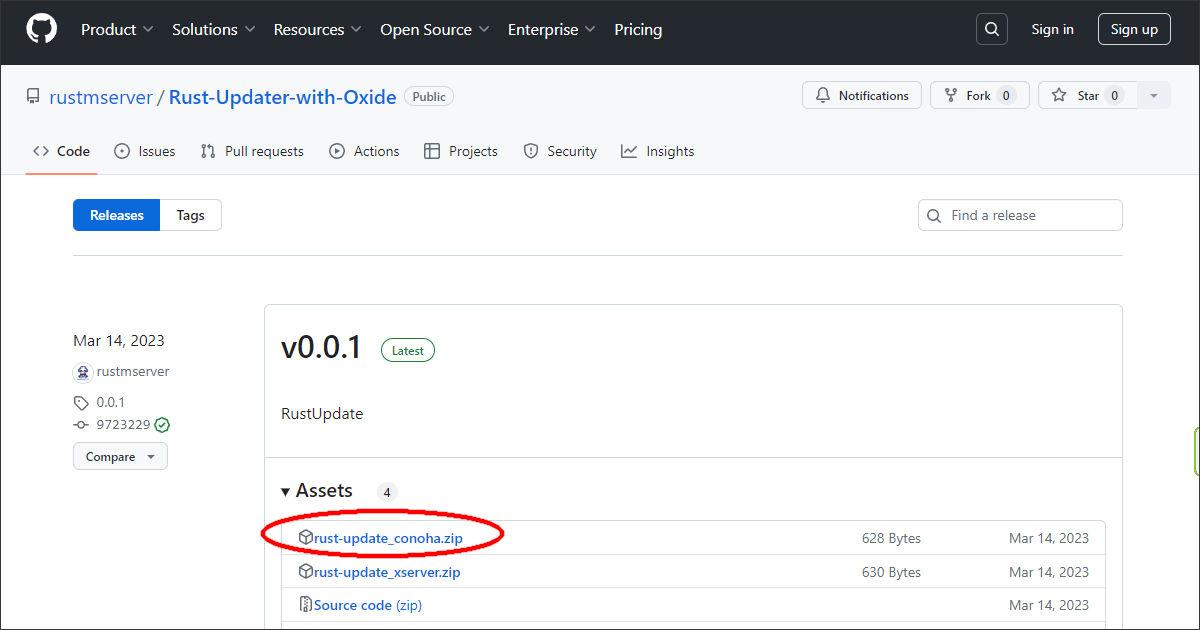Open commit 9723229

[x=123, y=425]
